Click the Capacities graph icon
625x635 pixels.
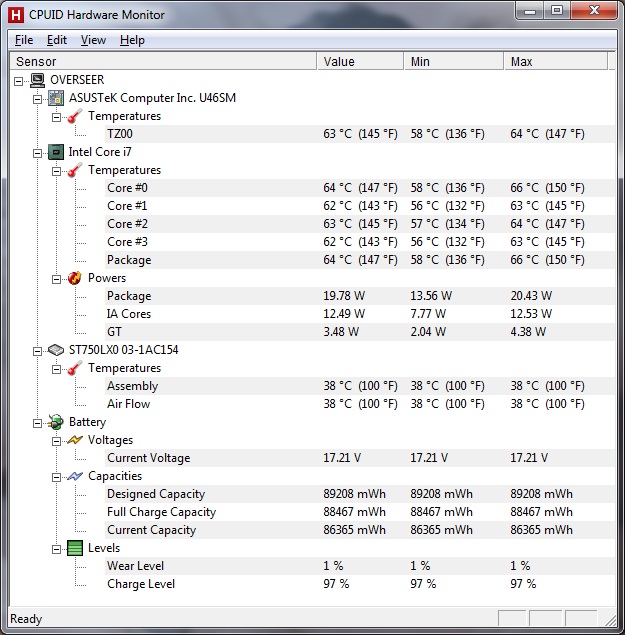point(75,476)
